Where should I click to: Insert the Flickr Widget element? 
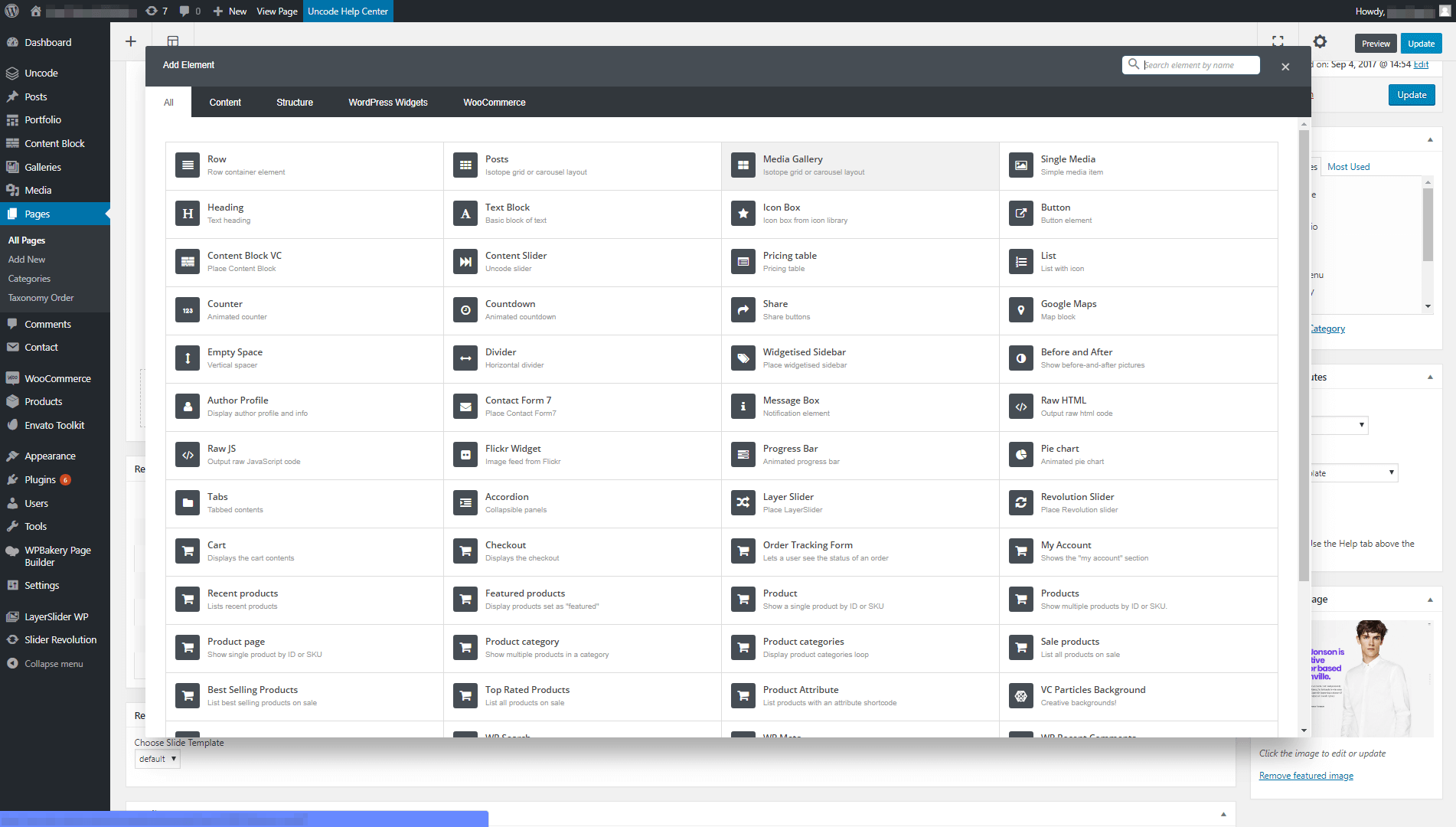(583, 455)
